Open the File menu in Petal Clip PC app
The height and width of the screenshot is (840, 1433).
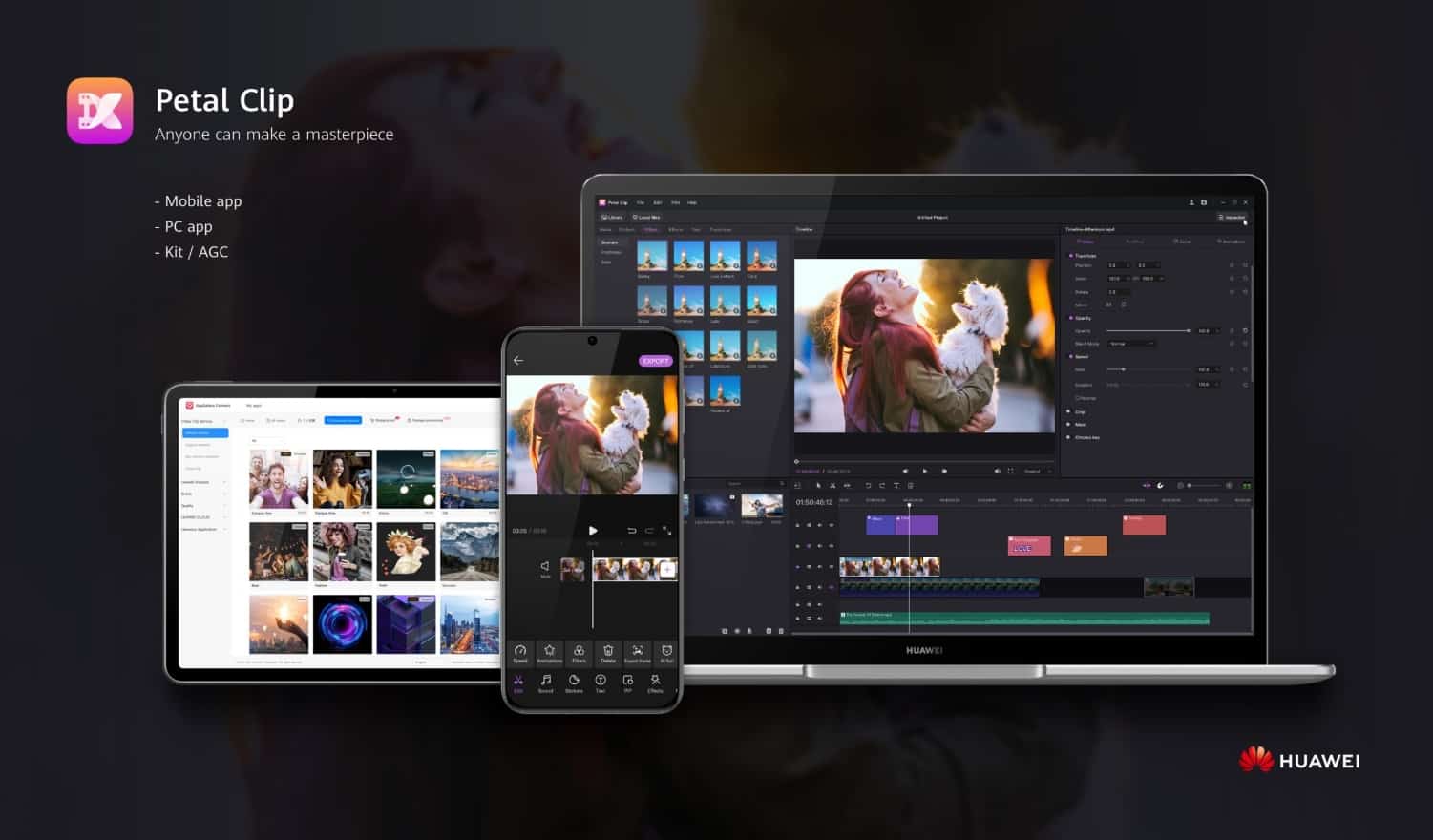(x=641, y=203)
